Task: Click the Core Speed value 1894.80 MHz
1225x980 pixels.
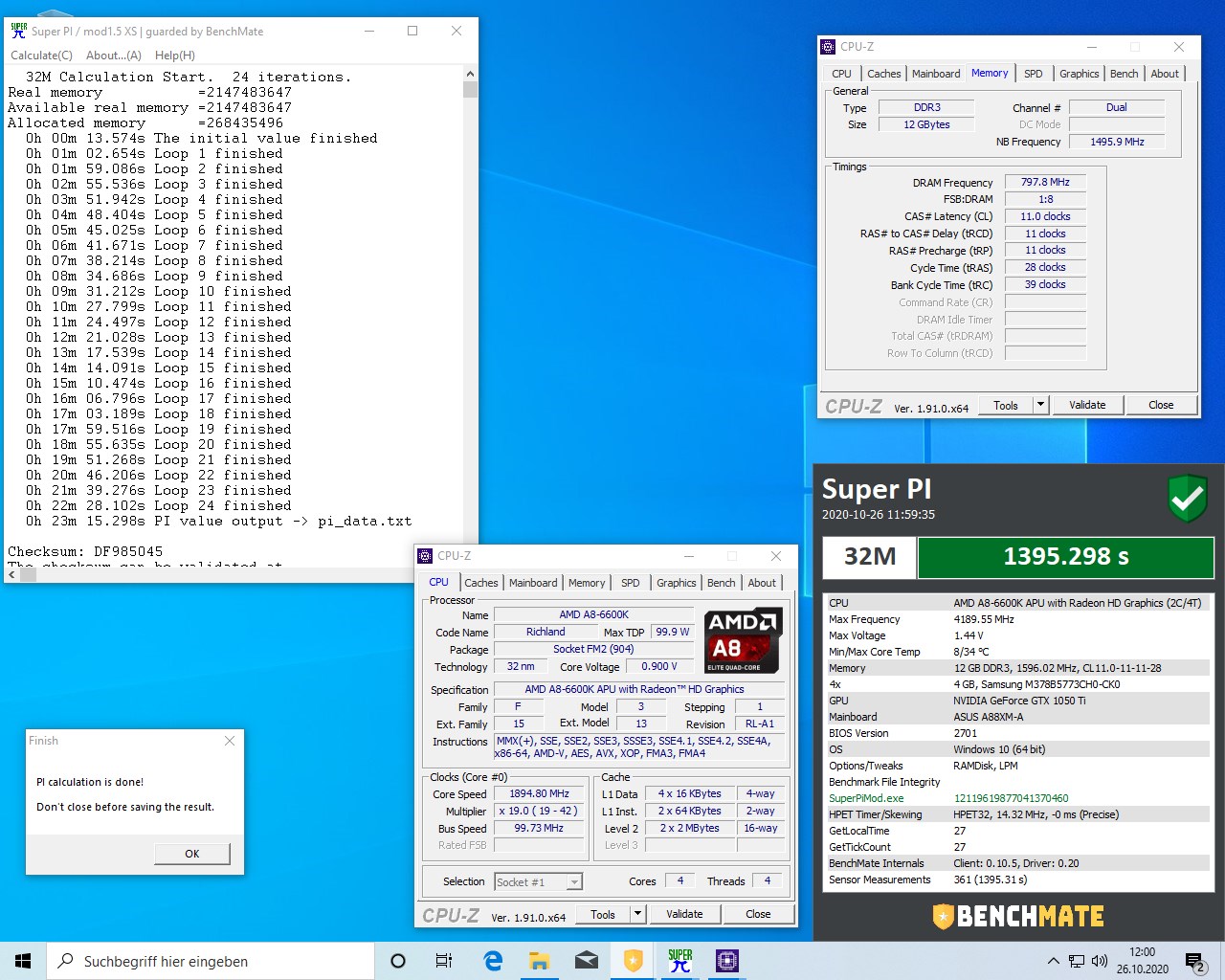Action: coord(540,793)
